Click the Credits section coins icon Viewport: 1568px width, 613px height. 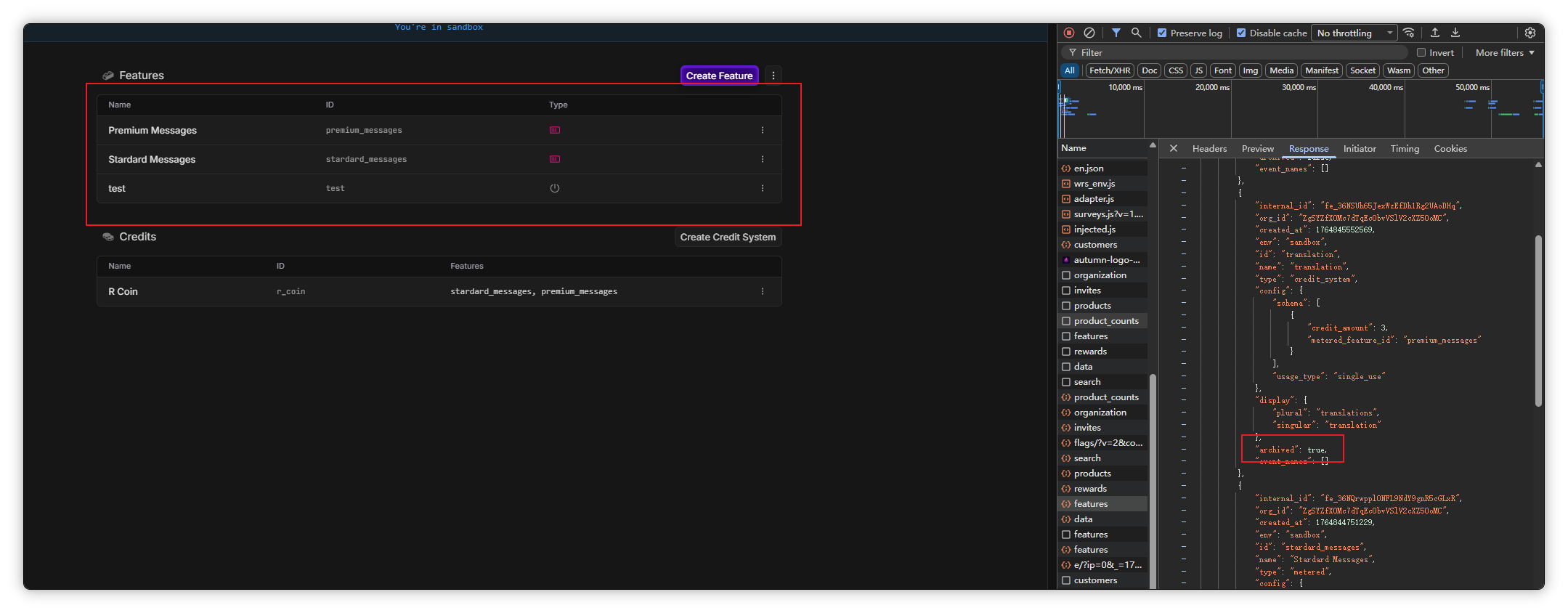(x=108, y=237)
